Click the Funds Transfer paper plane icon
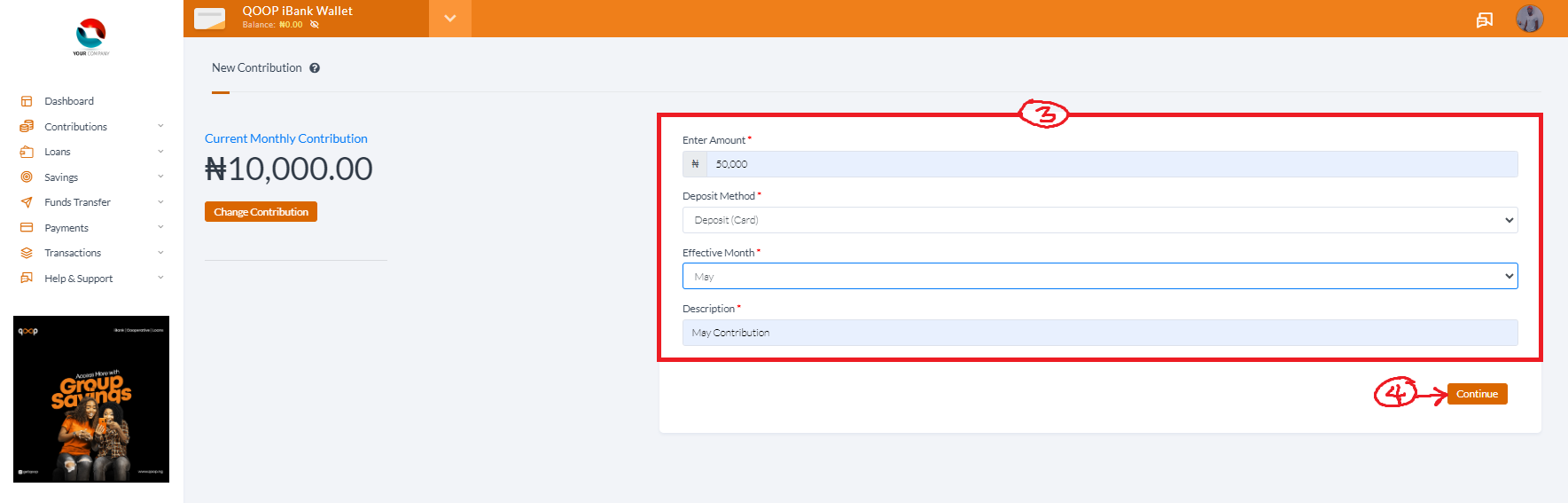 27,202
